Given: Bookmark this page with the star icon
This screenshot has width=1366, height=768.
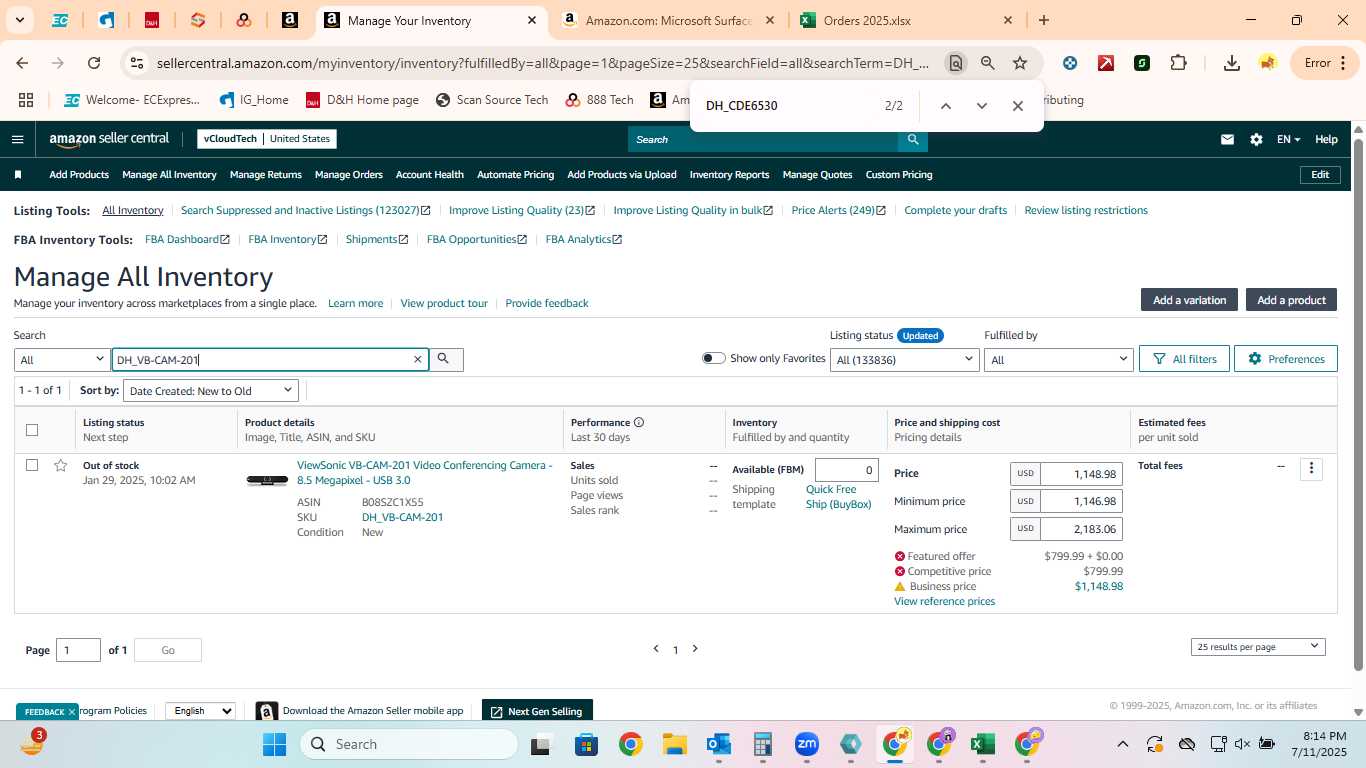Looking at the screenshot, I should tap(1020, 63).
